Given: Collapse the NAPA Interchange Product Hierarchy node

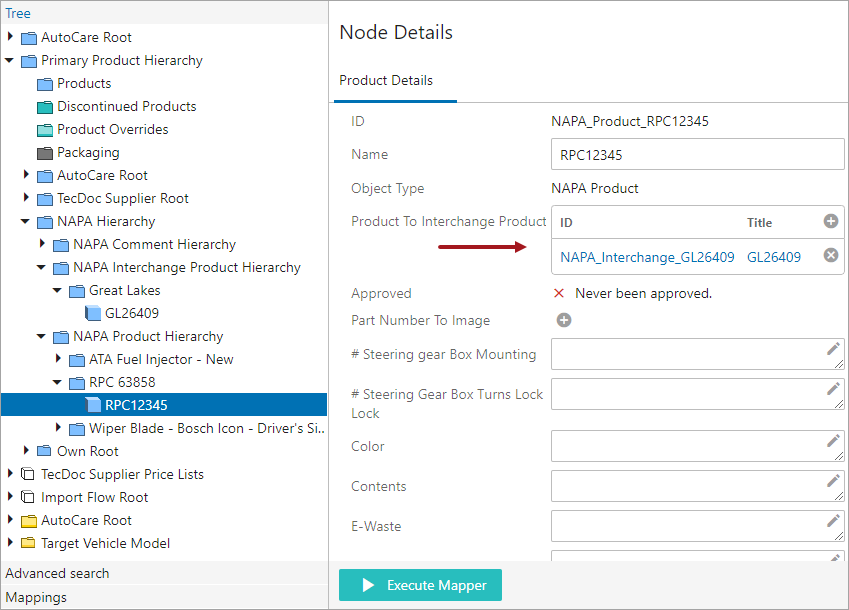Looking at the screenshot, I should click(41, 267).
